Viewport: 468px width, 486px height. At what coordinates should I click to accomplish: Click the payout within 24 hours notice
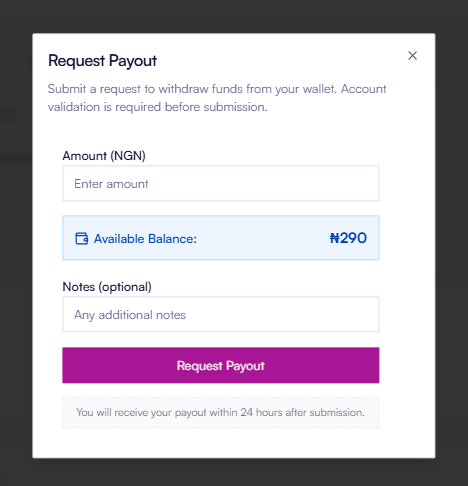pyautogui.click(x=221, y=412)
